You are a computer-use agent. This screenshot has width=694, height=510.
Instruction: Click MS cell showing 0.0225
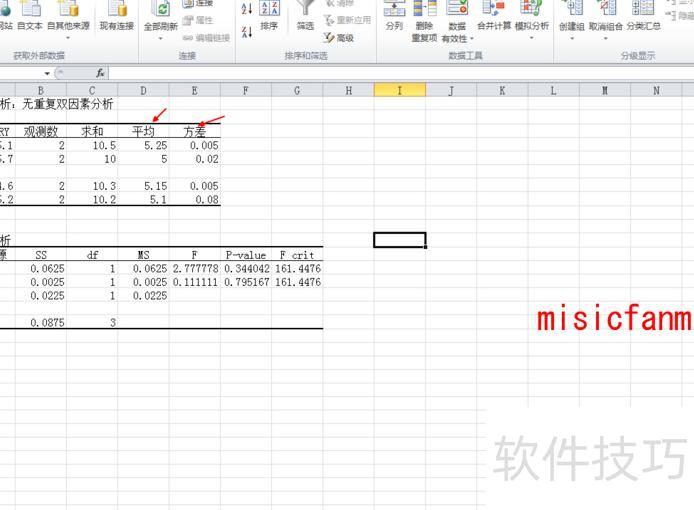[143, 295]
